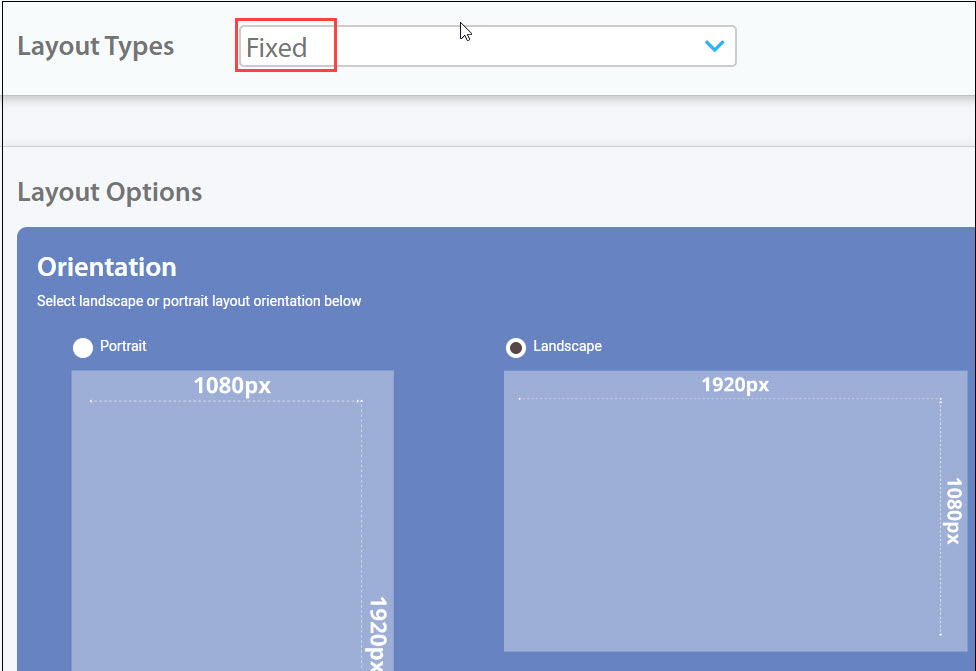
Task: Click the Portrait label text
Action: tap(123, 347)
